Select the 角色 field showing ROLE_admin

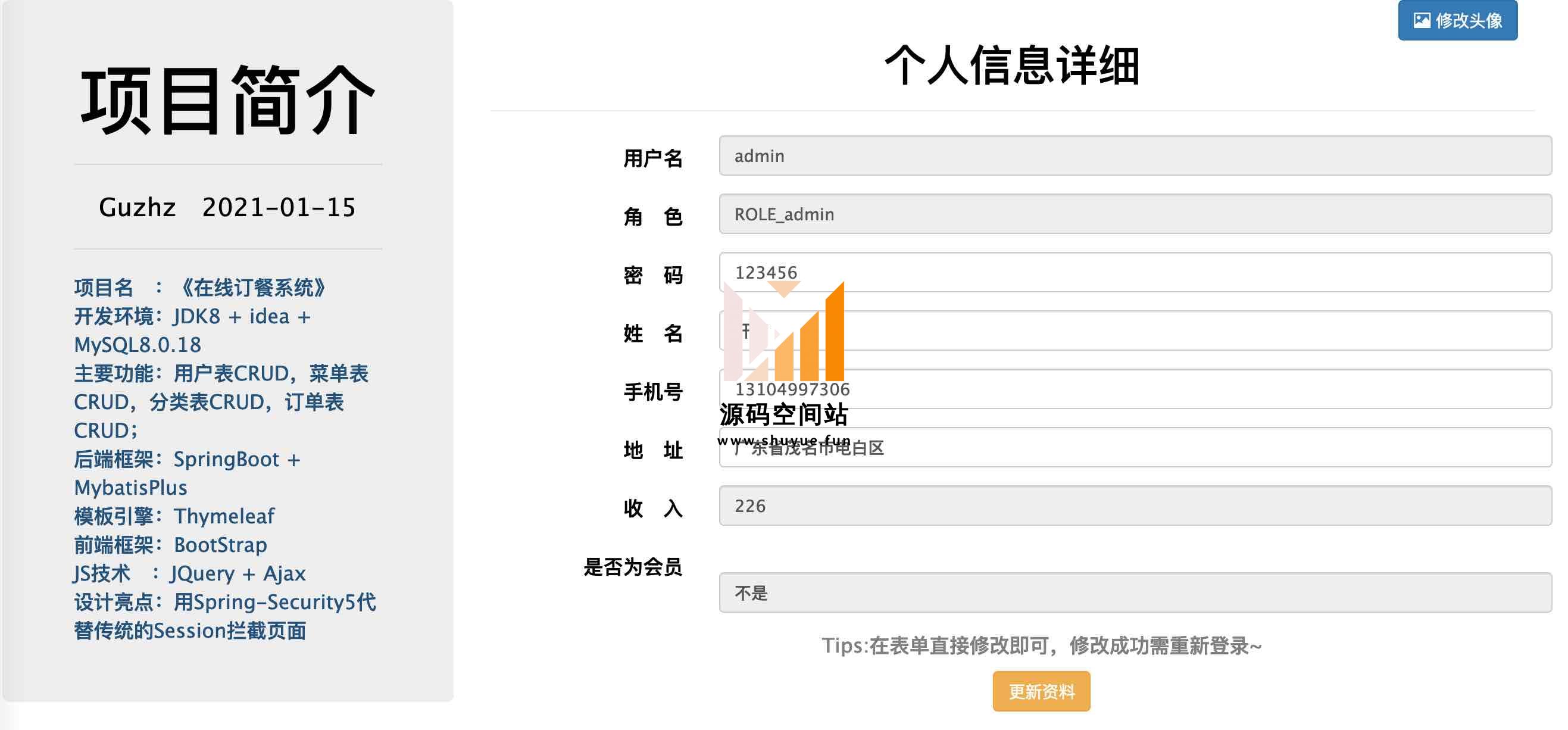1135,214
